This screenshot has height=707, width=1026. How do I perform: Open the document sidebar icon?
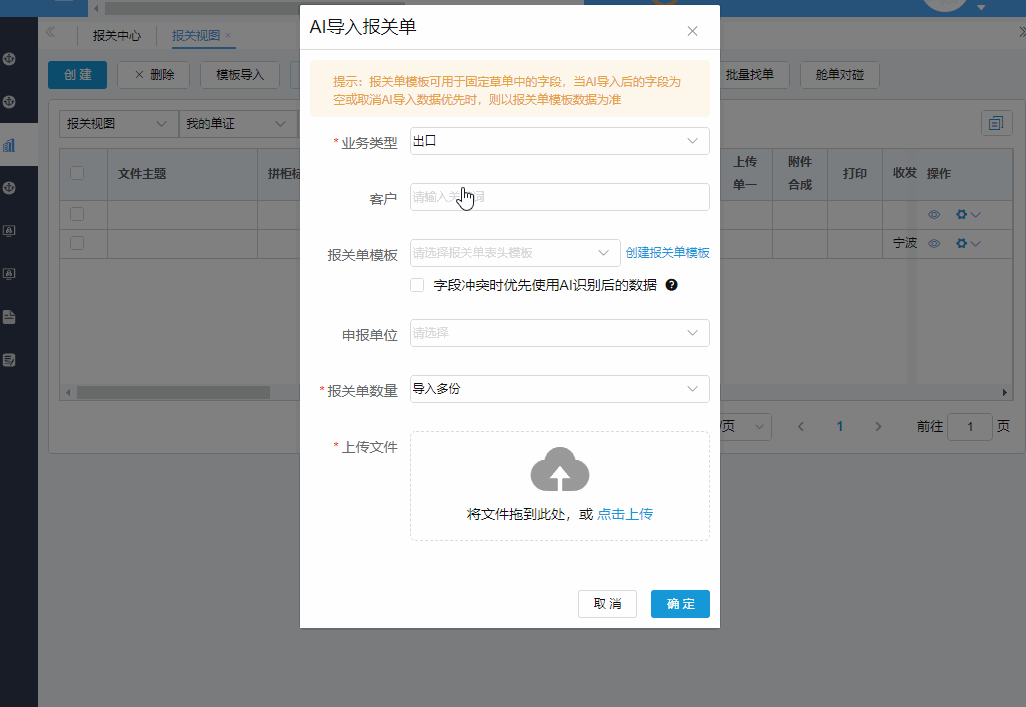tap(9, 317)
